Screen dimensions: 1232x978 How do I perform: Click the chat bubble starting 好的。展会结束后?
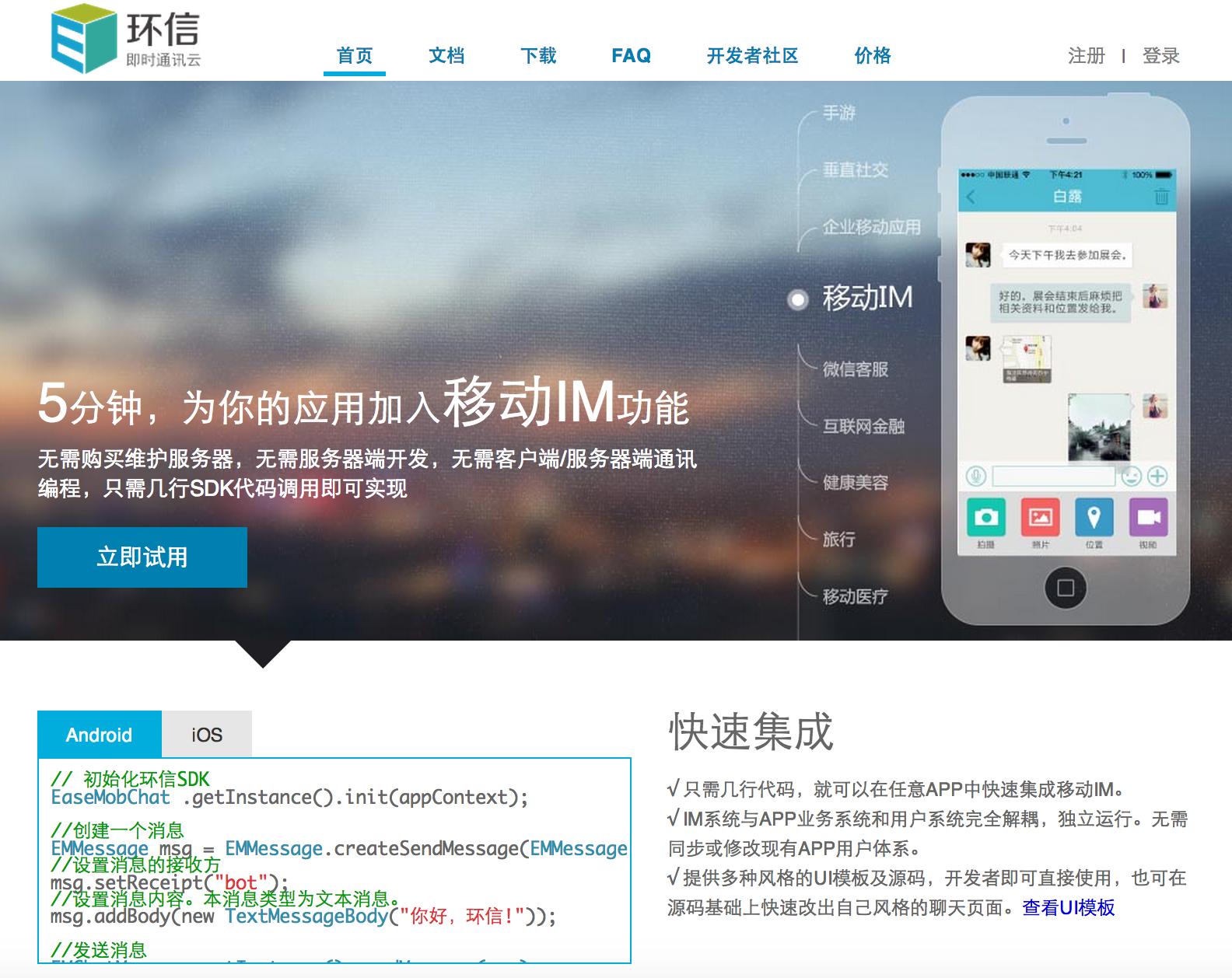point(1060,302)
